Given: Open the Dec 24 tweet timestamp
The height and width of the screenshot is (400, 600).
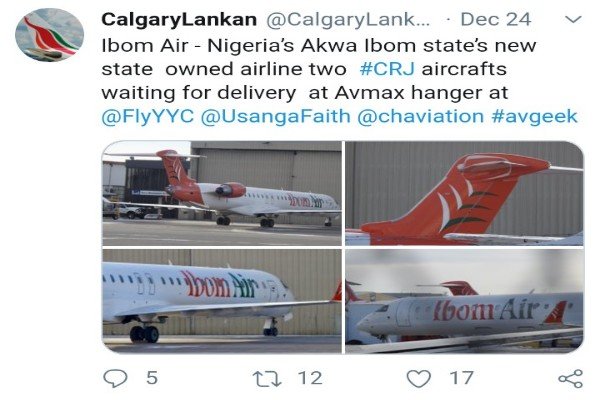Looking at the screenshot, I should pos(496,20).
